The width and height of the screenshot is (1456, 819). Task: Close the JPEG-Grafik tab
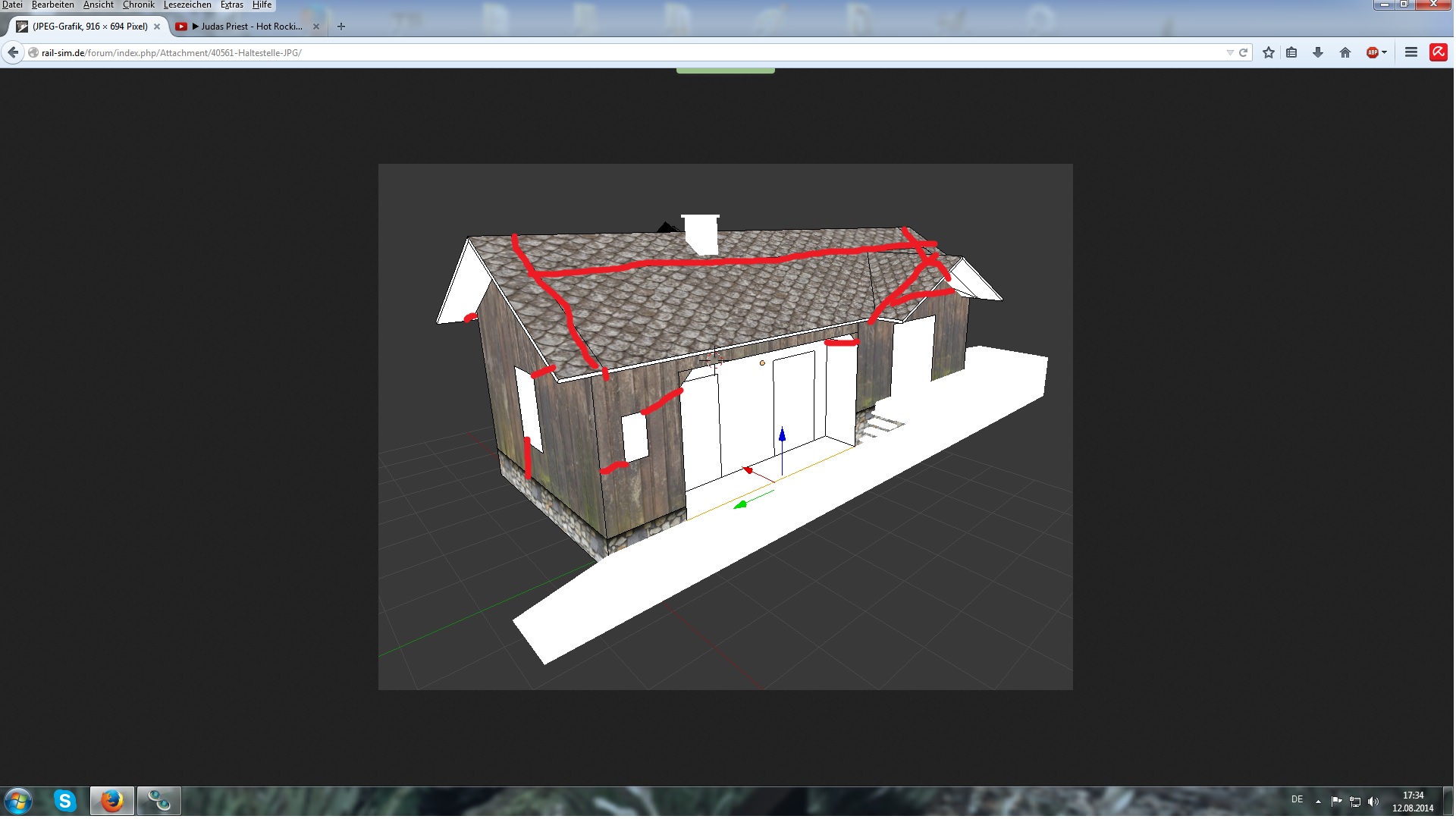(x=157, y=27)
